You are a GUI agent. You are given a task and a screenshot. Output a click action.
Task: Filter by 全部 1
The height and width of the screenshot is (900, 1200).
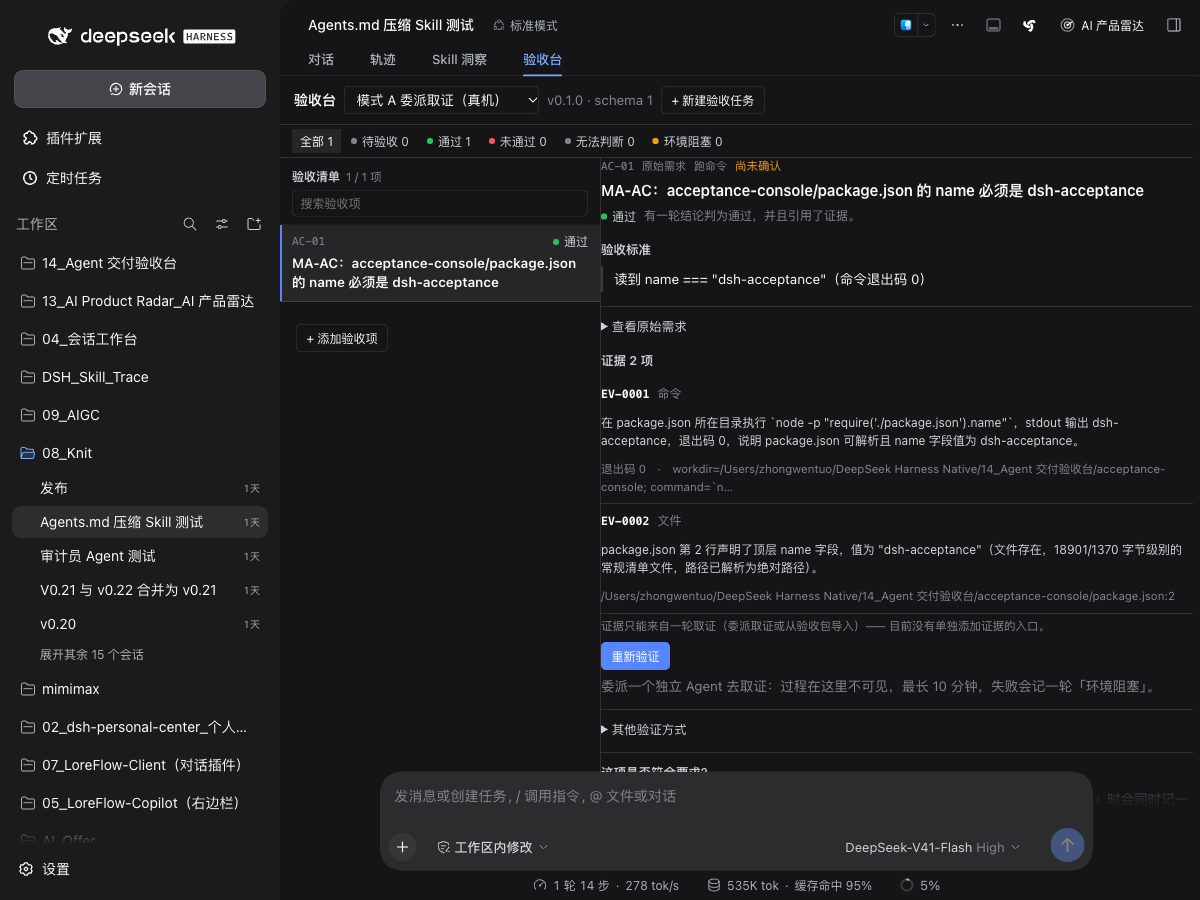(x=317, y=141)
